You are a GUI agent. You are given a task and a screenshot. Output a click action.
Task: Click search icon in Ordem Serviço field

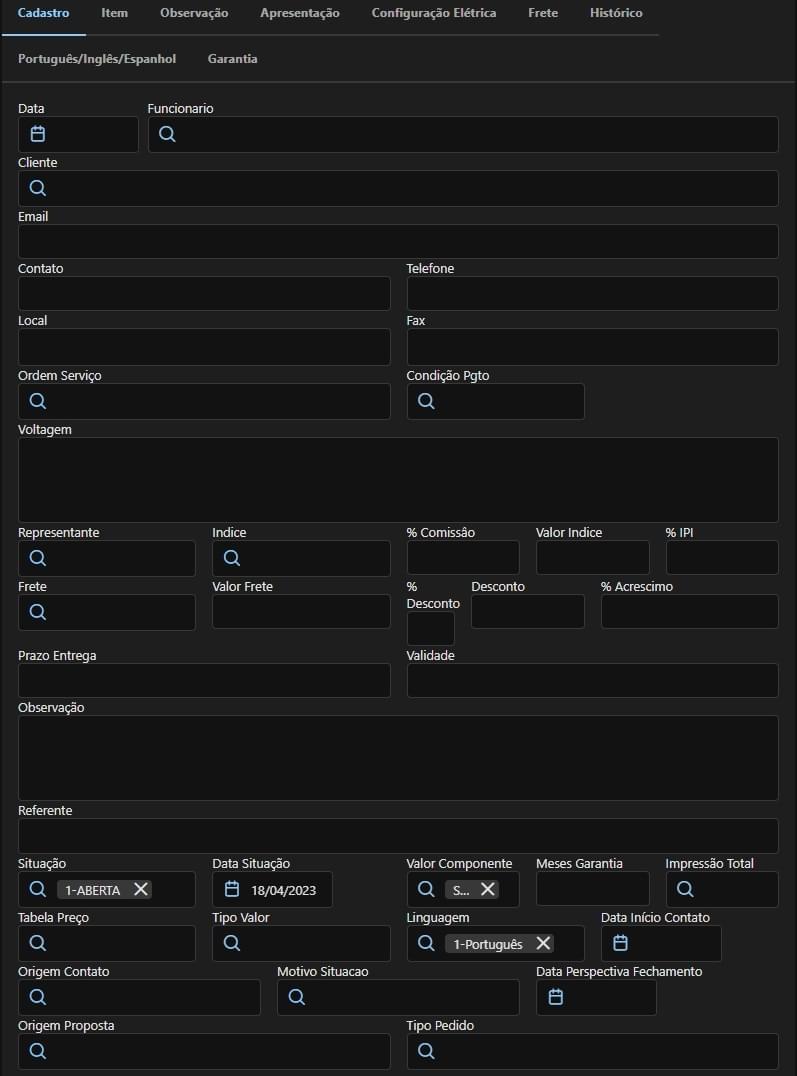38,401
